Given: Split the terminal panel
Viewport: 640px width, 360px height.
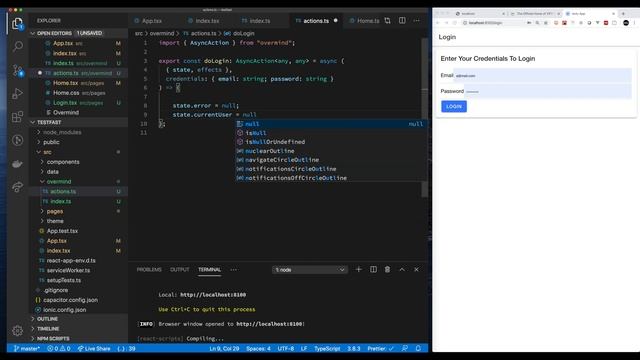Looking at the screenshot, I should 373,269.
